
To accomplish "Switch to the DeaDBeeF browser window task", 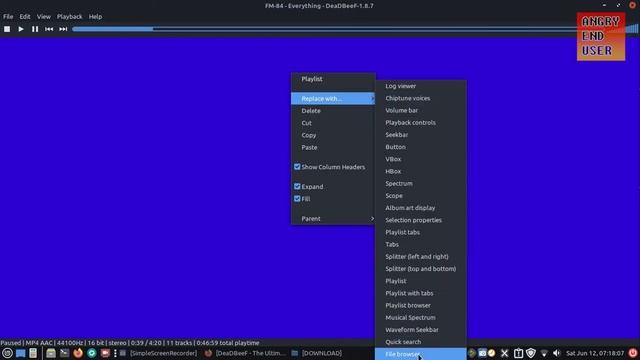I will 244,353.
